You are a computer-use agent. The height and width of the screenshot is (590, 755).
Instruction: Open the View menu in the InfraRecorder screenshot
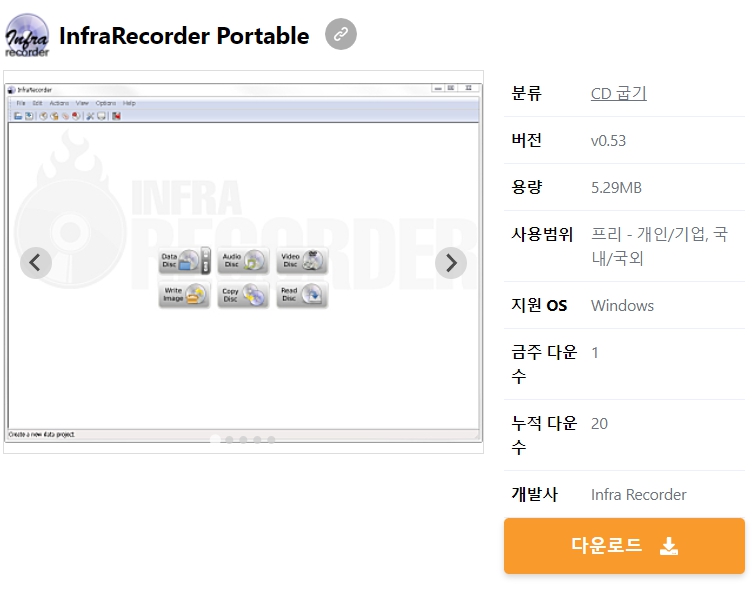pyautogui.click(x=82, y=103)
